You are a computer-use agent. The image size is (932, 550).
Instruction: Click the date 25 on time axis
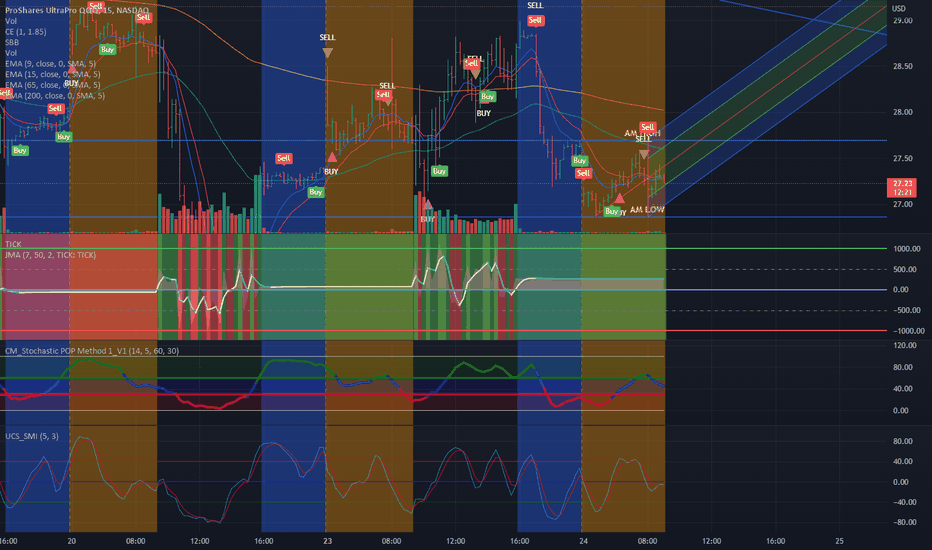839,541
